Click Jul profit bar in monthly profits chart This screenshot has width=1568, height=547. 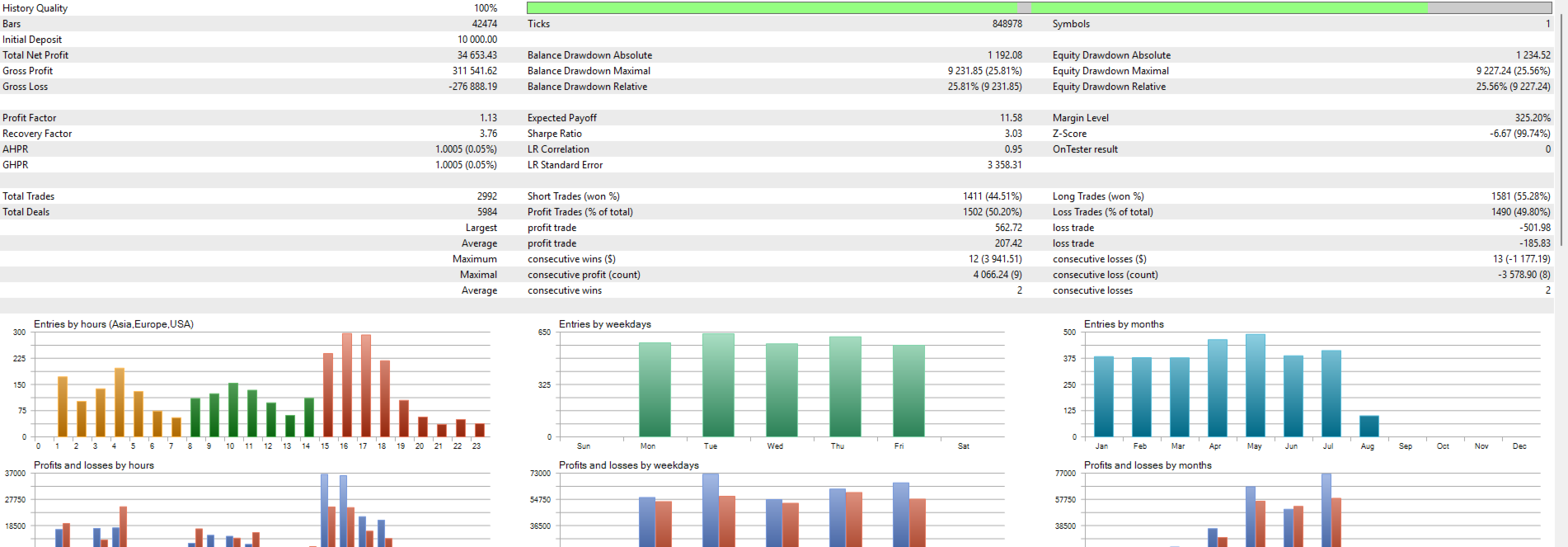coord(1326,510)
